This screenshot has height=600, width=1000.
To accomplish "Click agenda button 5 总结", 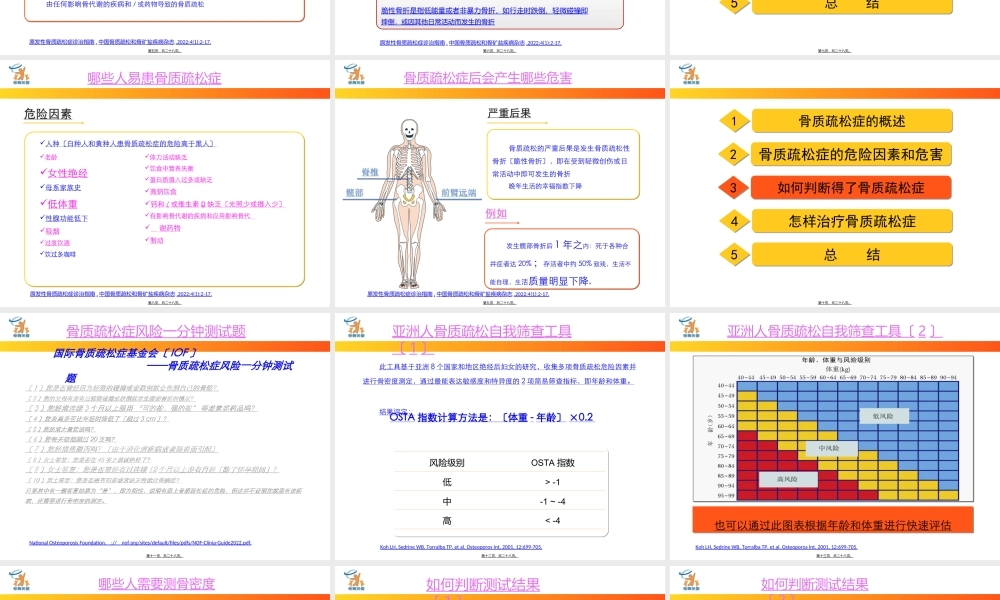I will (x=850, y=254).
